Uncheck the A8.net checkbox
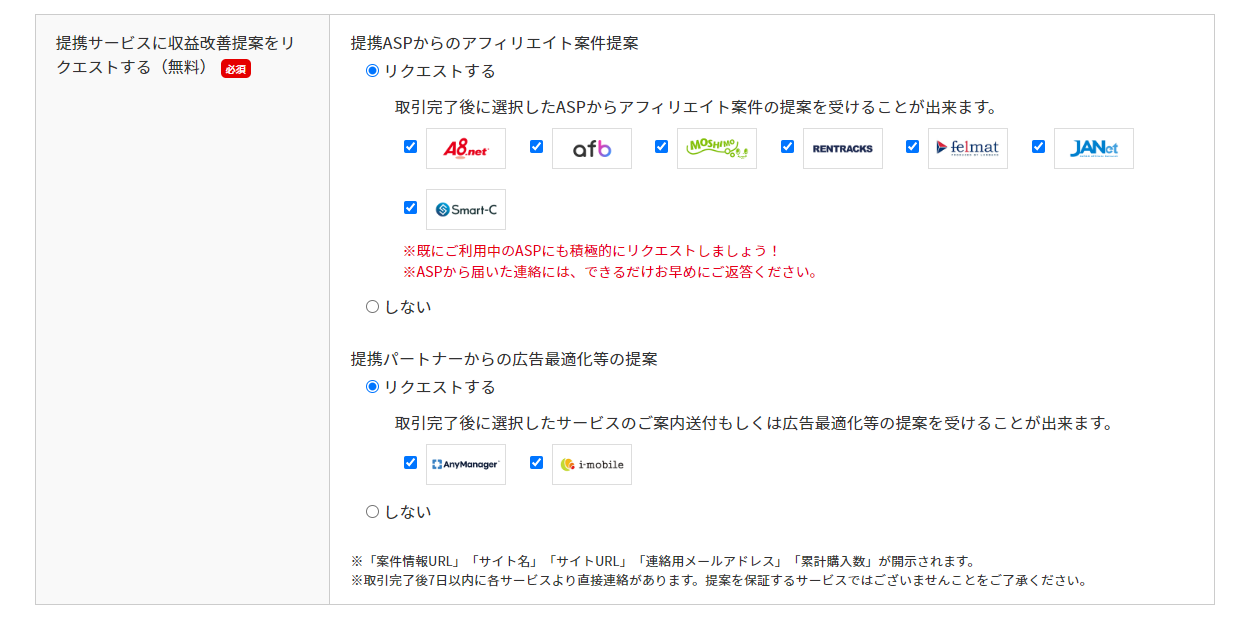 tap(410, 147)
